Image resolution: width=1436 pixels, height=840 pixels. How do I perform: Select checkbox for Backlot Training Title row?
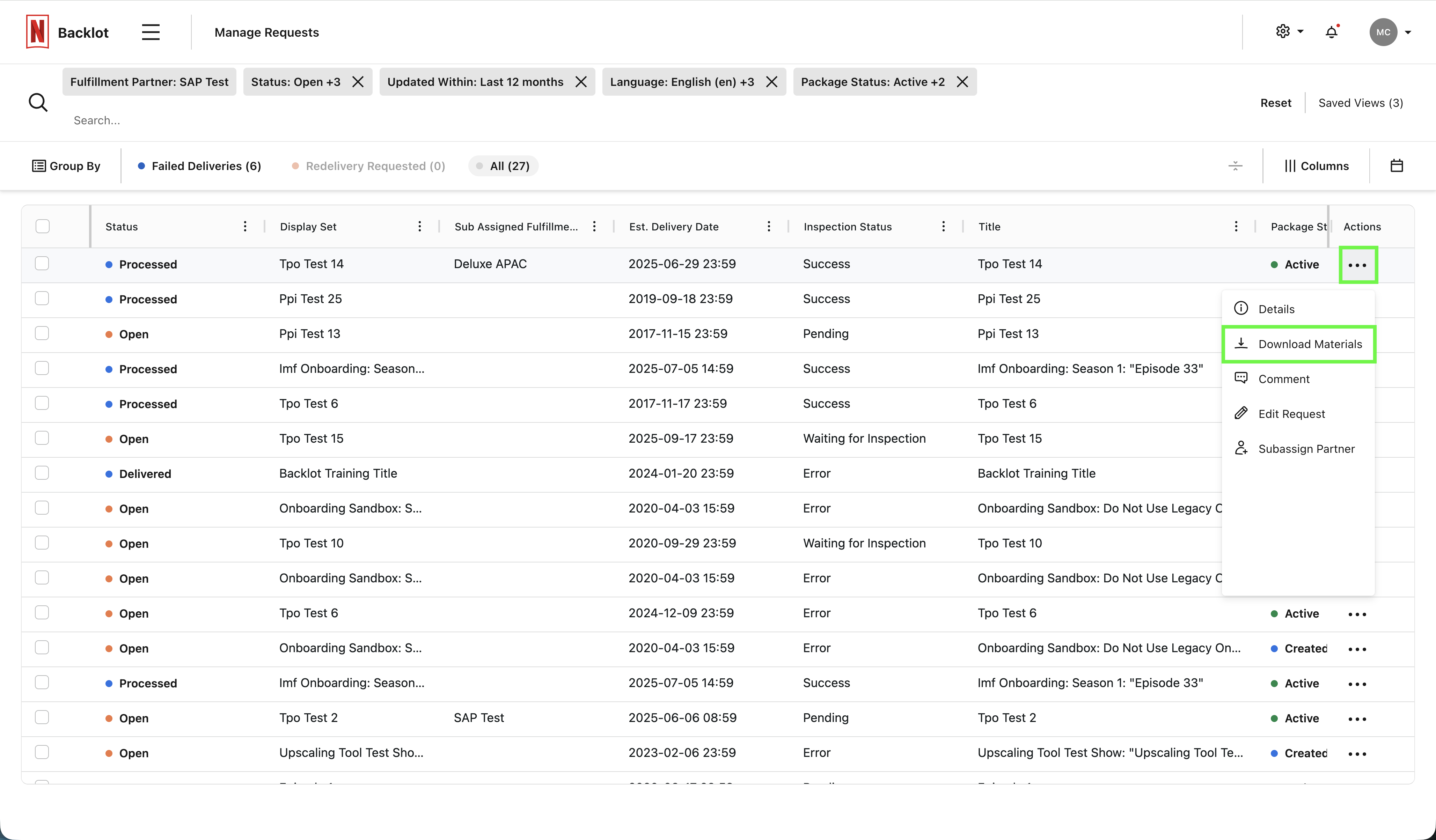click(x=42, y=473)
